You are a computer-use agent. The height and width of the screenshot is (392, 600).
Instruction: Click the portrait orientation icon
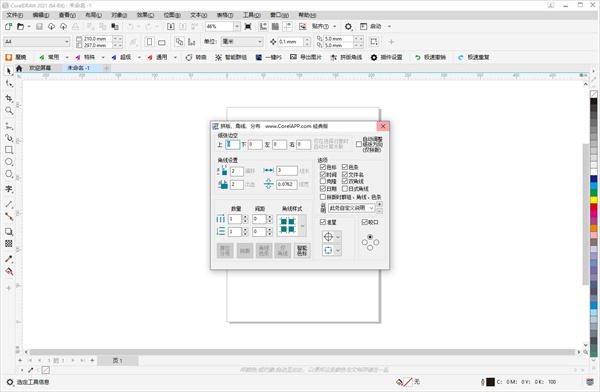[x=150, y=42]
